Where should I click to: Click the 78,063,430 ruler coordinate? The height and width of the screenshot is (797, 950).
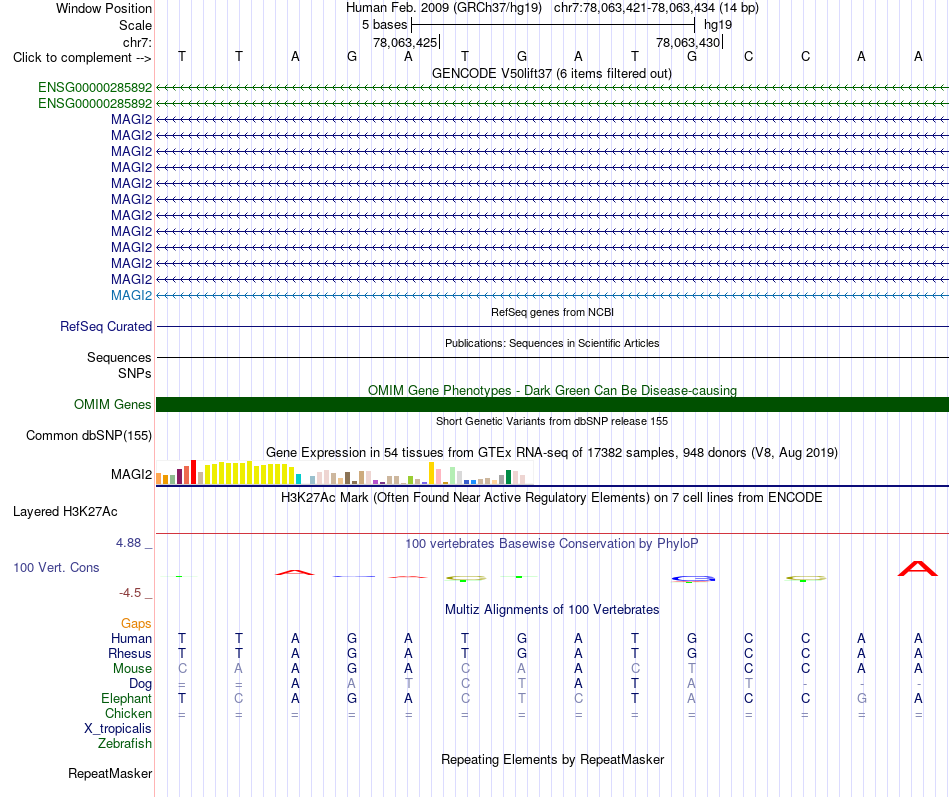pyautogui.click(x=688, y=42)
